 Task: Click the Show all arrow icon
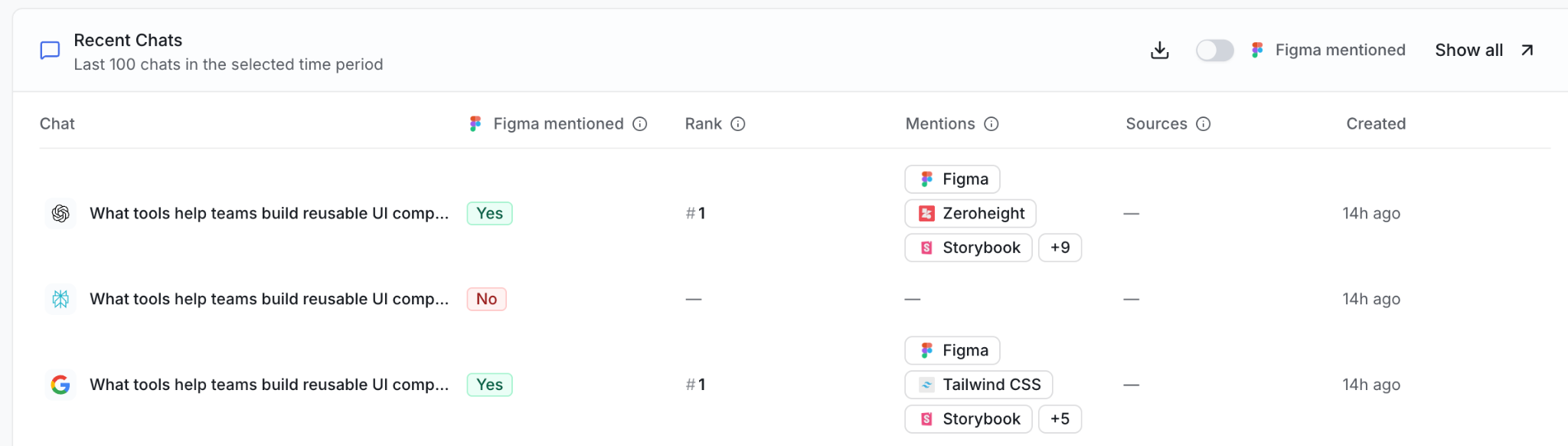coord(1527,51)
